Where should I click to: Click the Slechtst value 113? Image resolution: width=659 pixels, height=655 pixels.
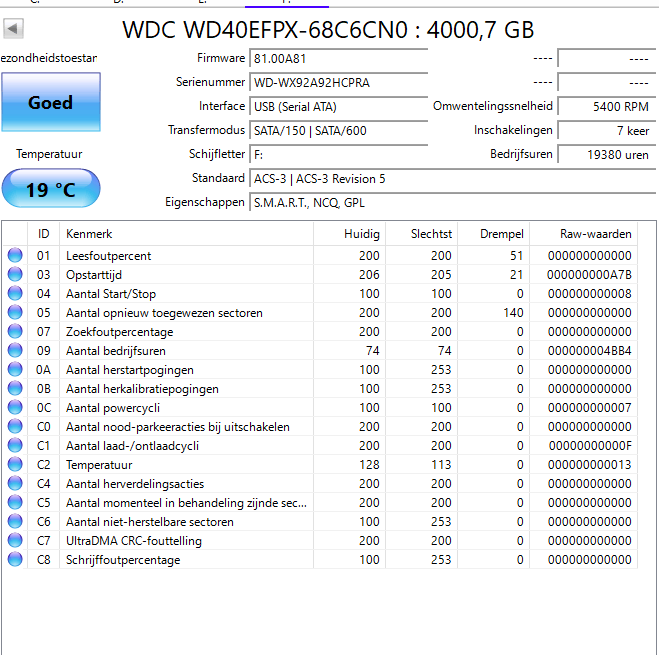coord(441,465)
